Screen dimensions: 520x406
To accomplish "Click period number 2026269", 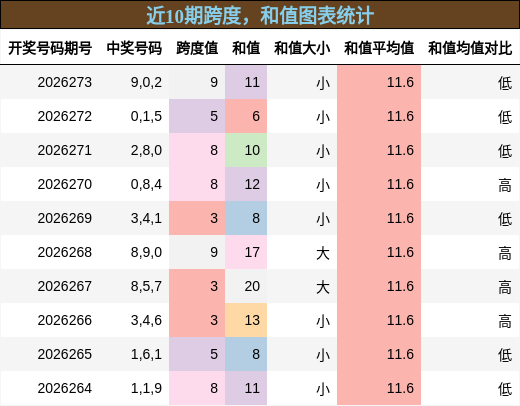I will tap(65, 218).
